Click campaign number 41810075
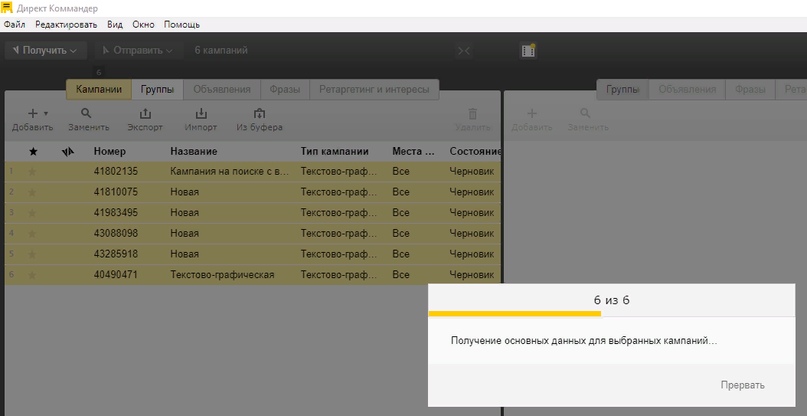 tap(116, 193)
